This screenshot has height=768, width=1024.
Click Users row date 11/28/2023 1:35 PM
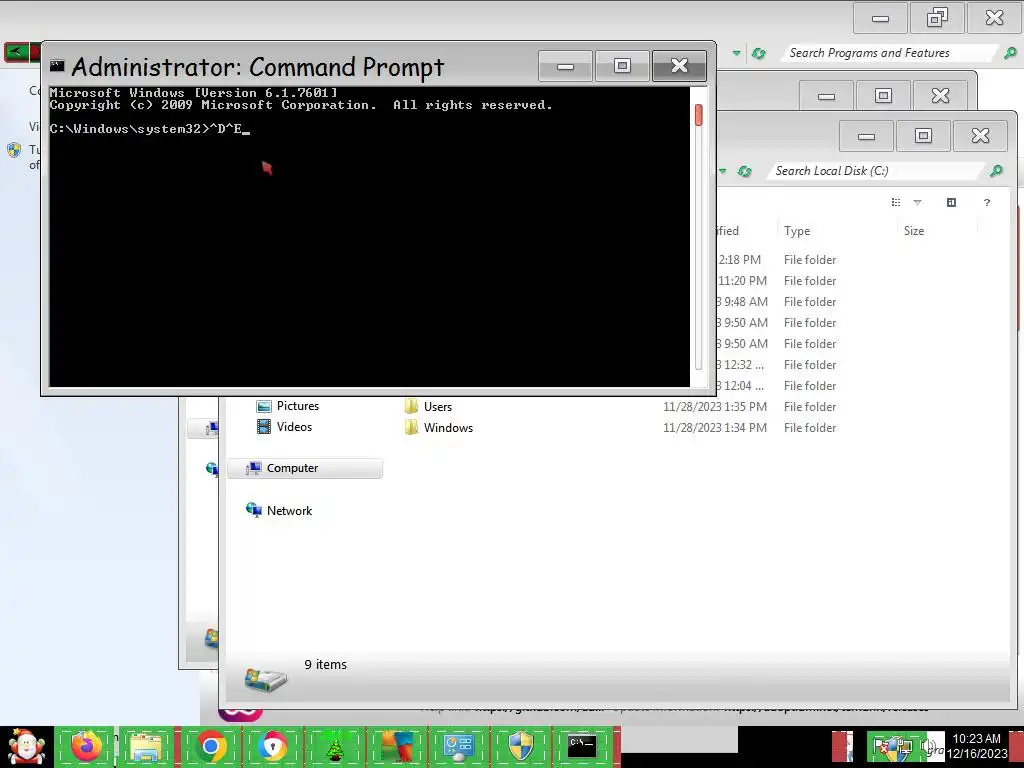(714, 407)
